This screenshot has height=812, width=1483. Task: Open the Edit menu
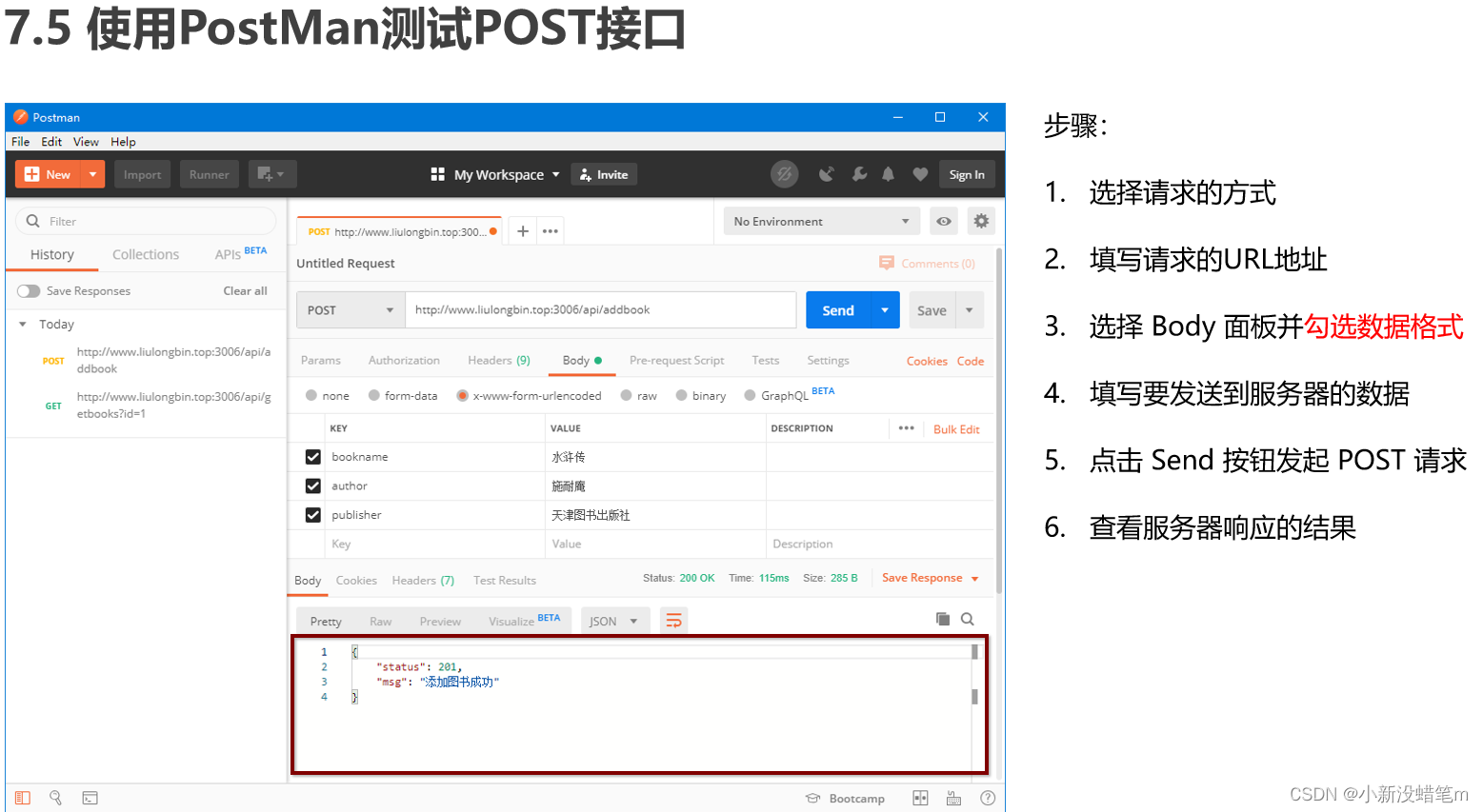click(51, 142)
